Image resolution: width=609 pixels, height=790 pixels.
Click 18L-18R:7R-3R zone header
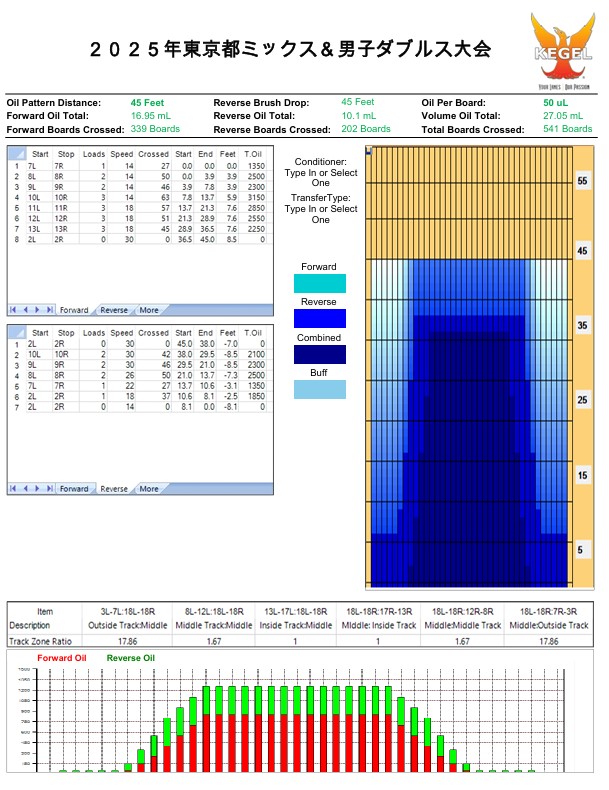[549, 612]
